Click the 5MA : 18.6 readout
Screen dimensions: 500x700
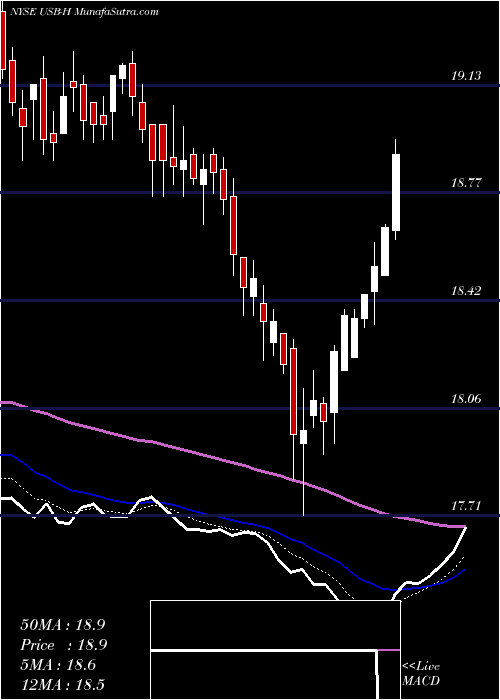click(58, 665)
